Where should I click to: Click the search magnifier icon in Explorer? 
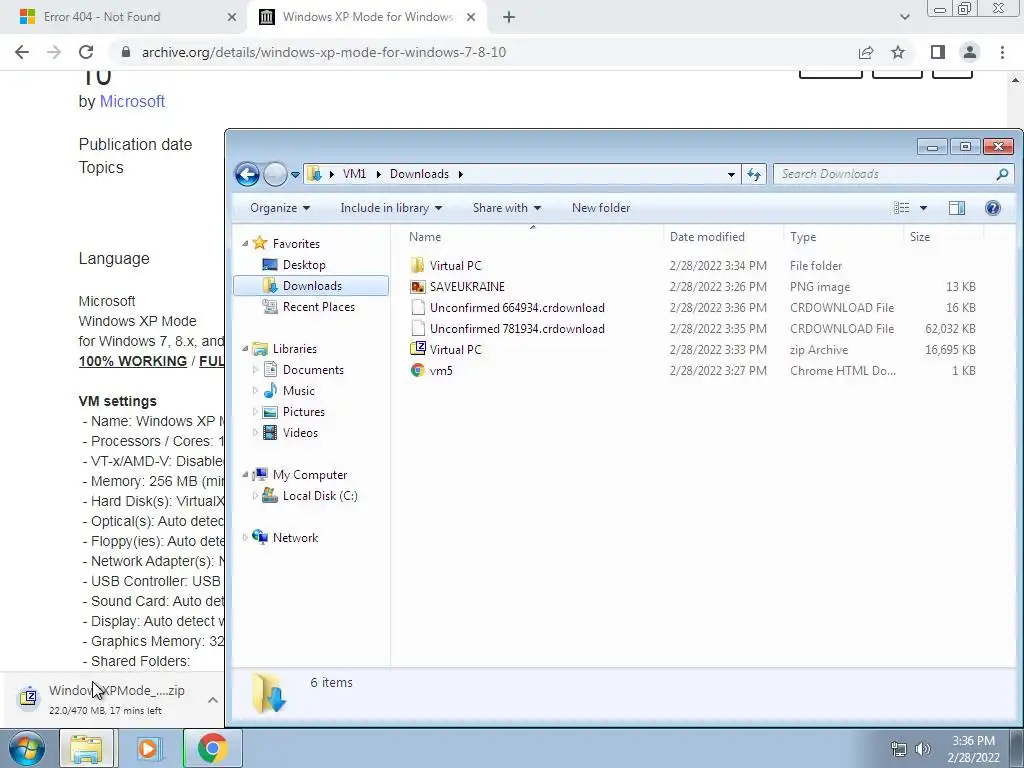pyautogui.click(x=1002, y=174)
